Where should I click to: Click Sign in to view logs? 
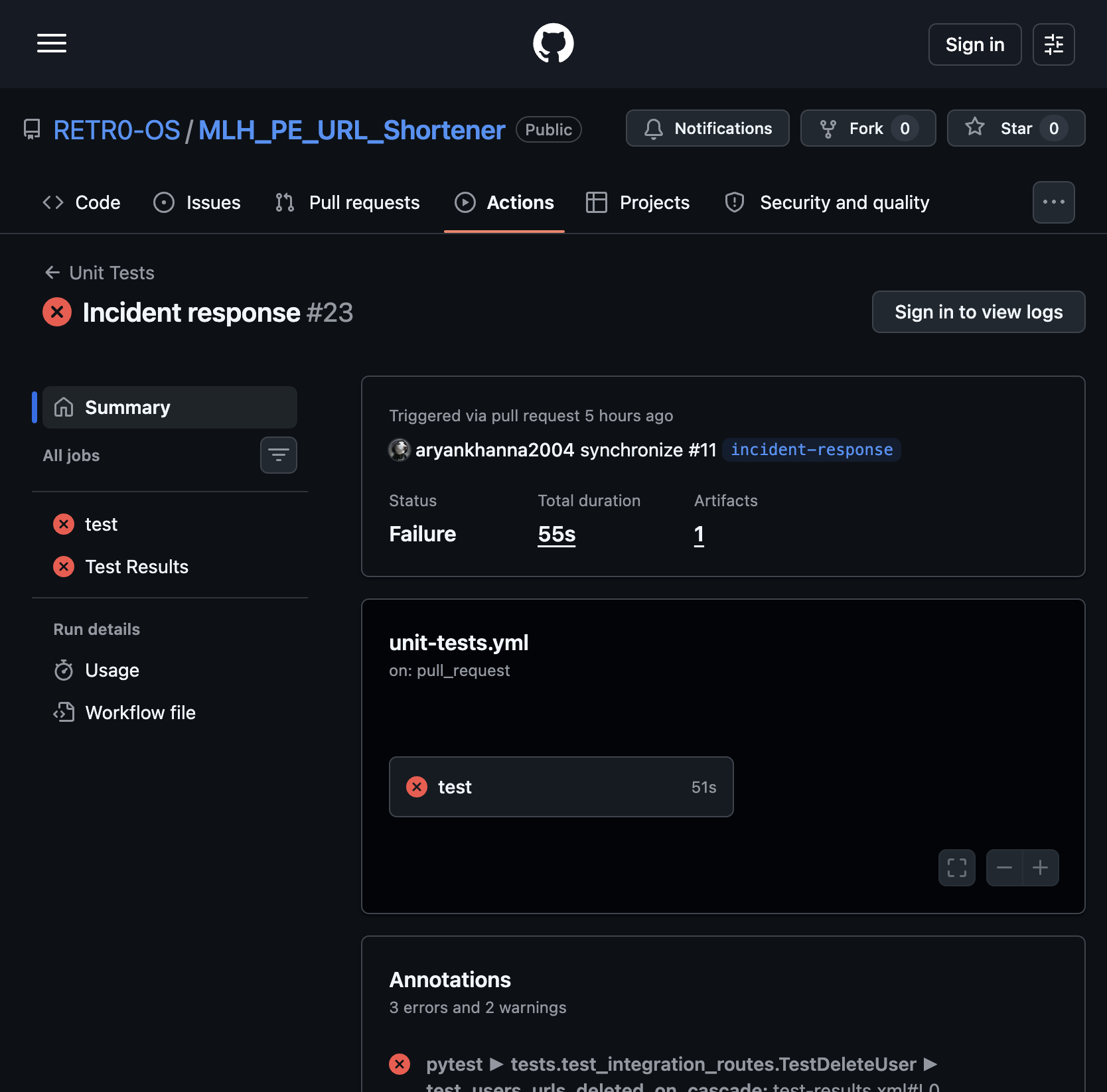tap(978, 312)
